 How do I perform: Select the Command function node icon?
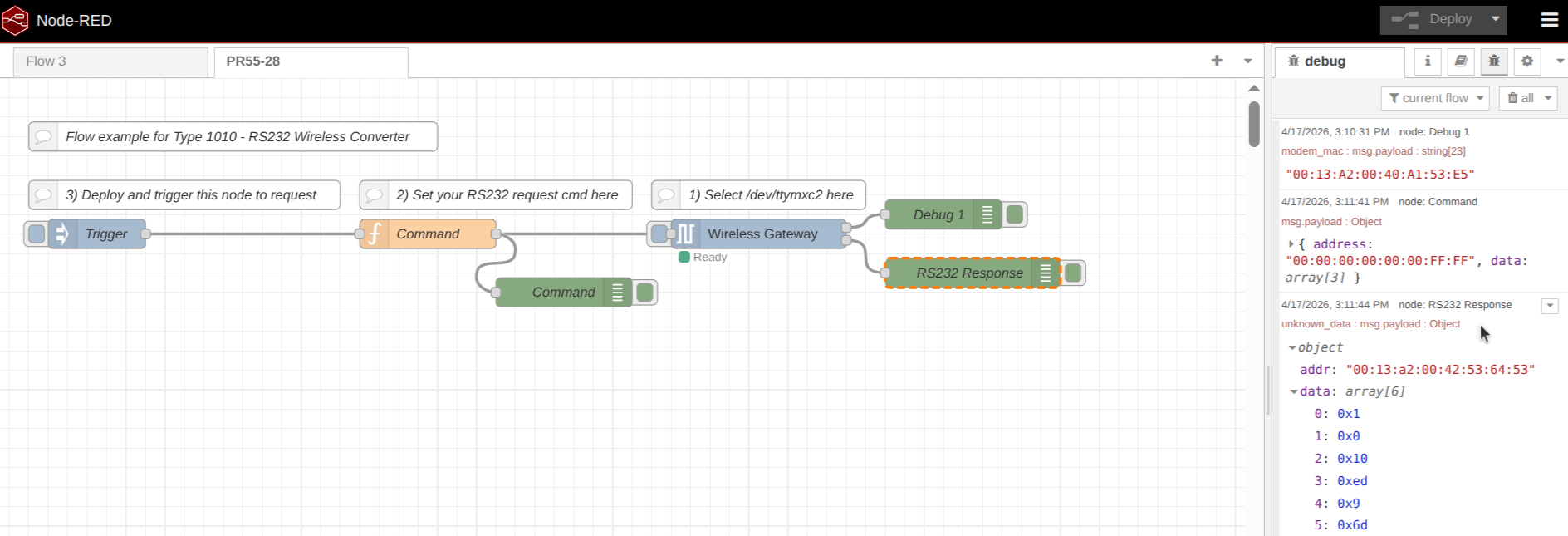coord(374,234)
